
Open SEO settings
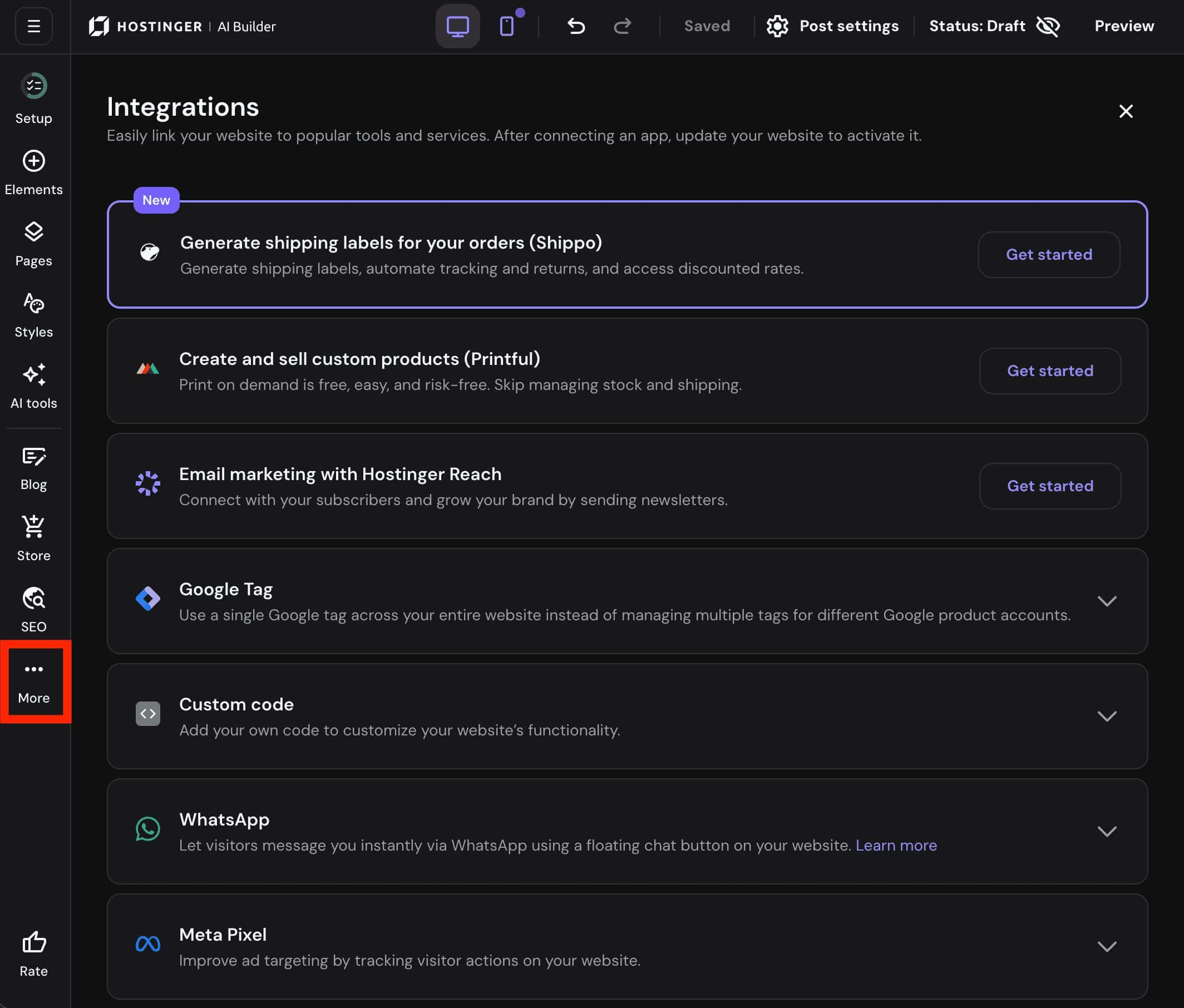coord(34,610)
